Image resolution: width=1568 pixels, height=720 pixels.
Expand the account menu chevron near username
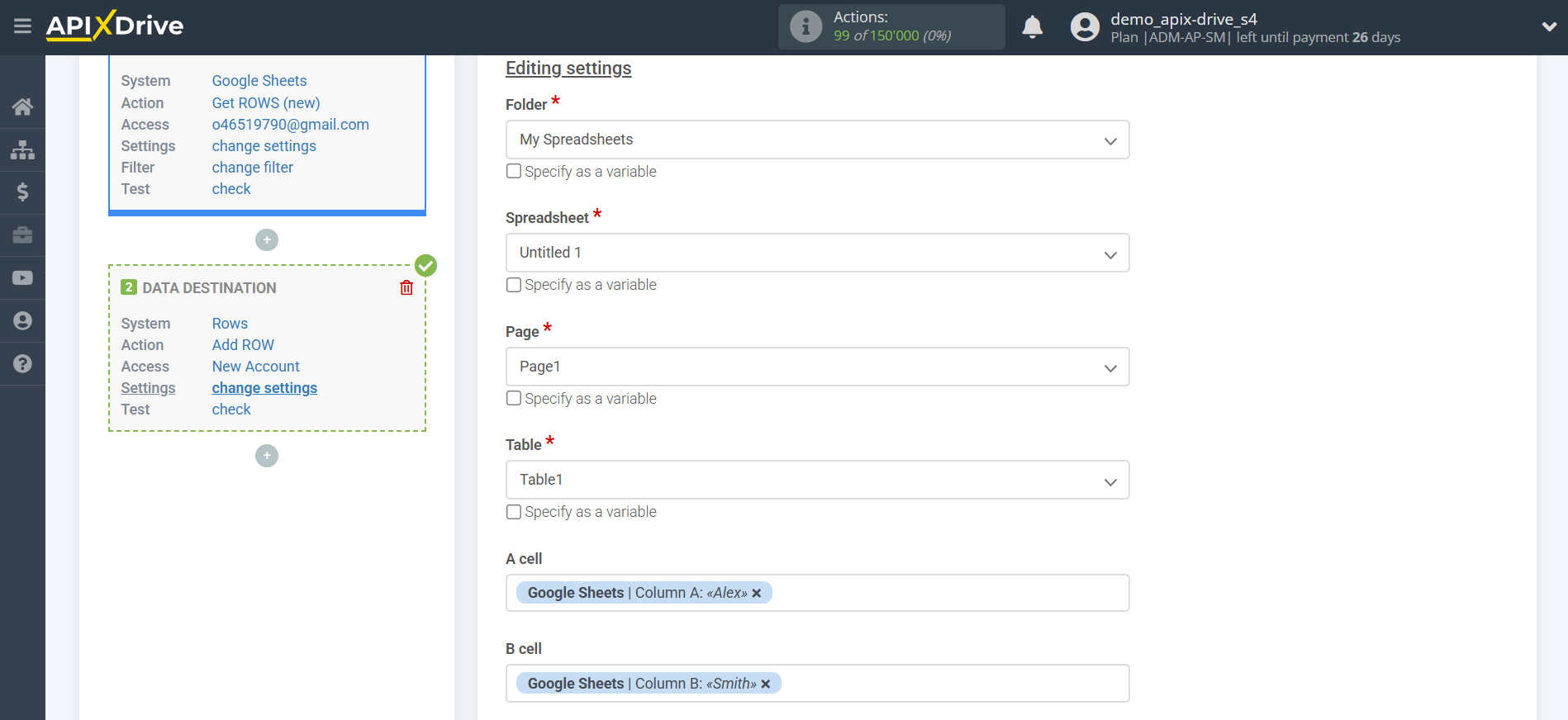coord(1549,26)
